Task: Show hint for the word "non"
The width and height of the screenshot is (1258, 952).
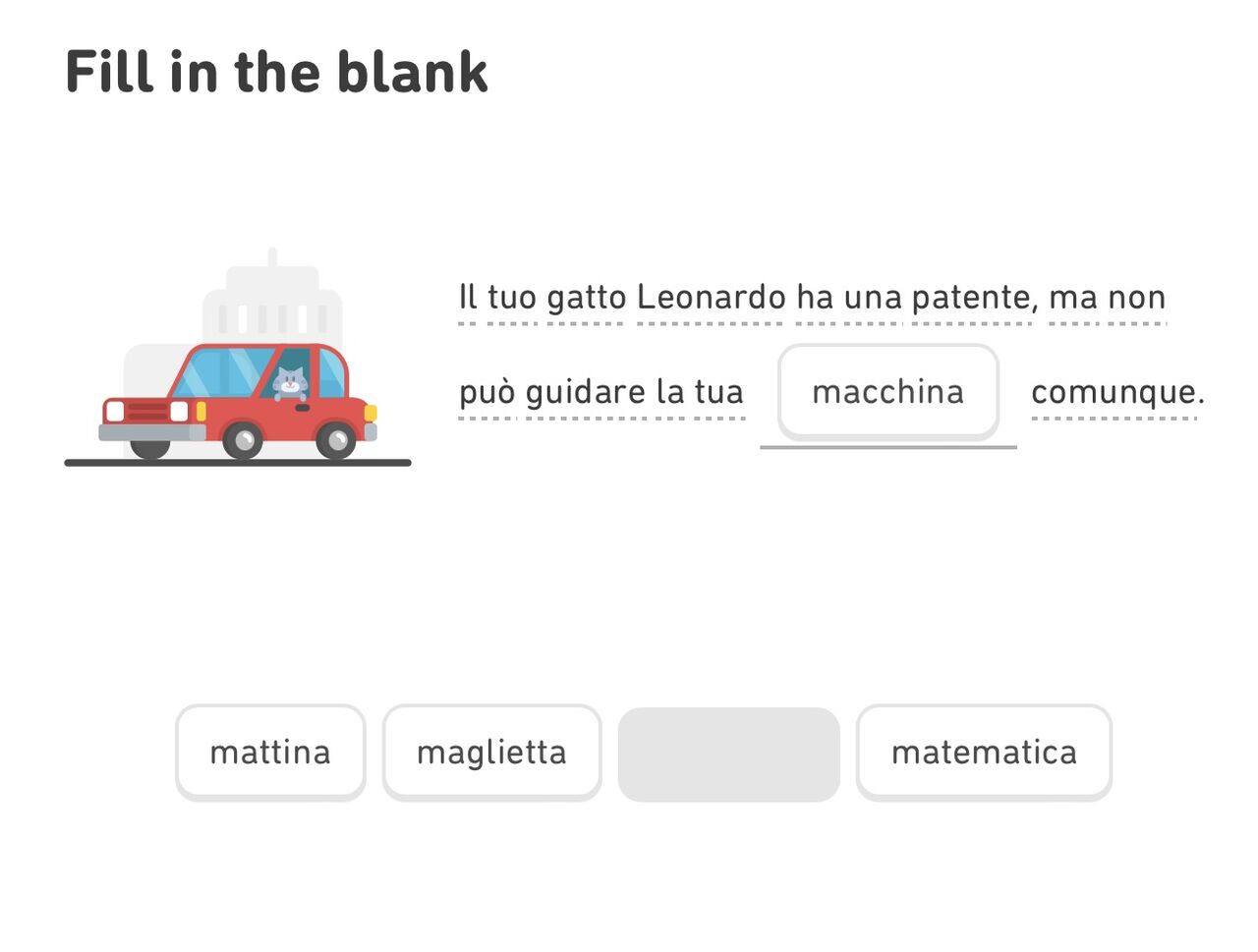Action: point(1136,297)
